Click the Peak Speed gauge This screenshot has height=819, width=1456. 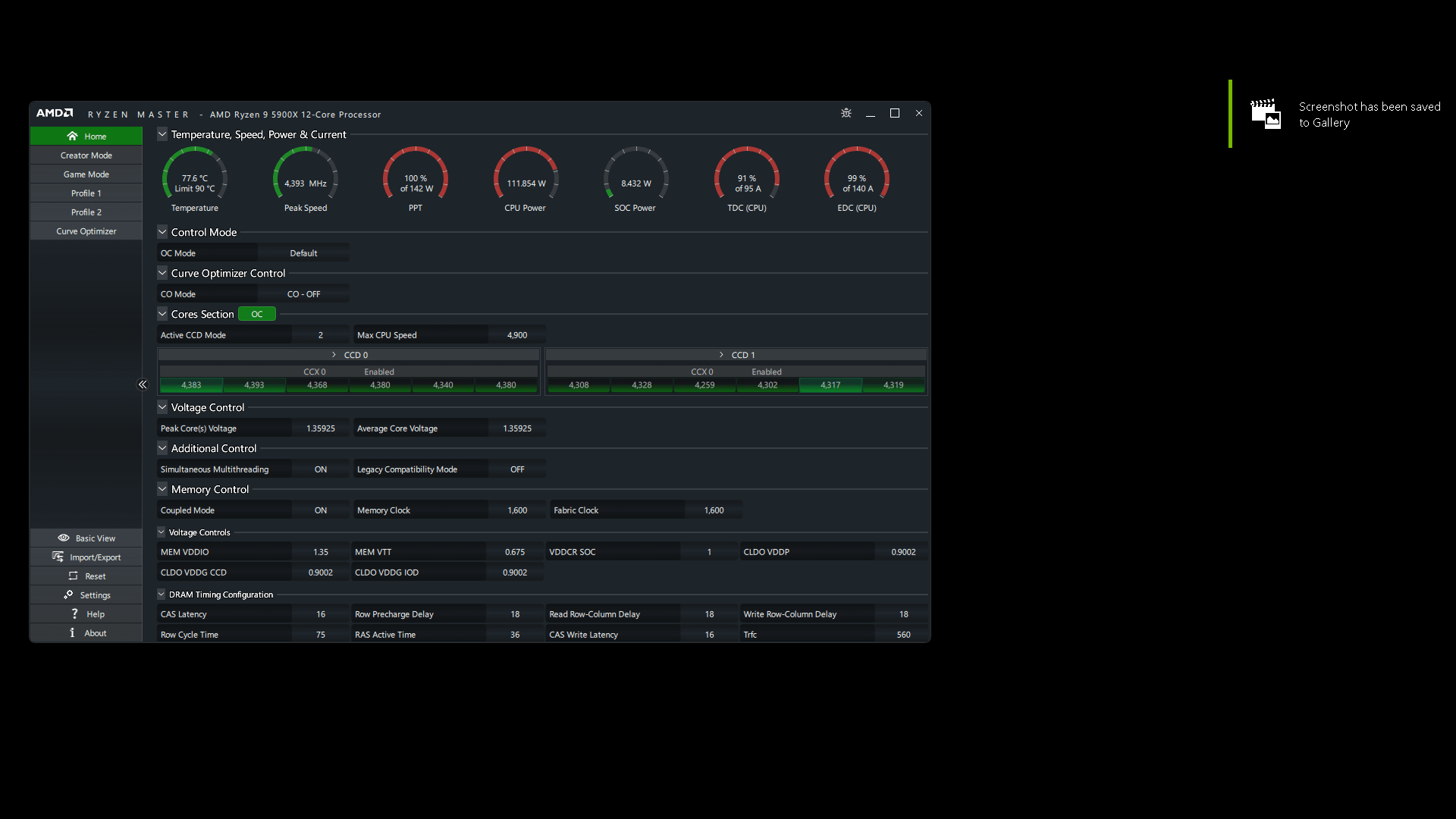[306, 174]
